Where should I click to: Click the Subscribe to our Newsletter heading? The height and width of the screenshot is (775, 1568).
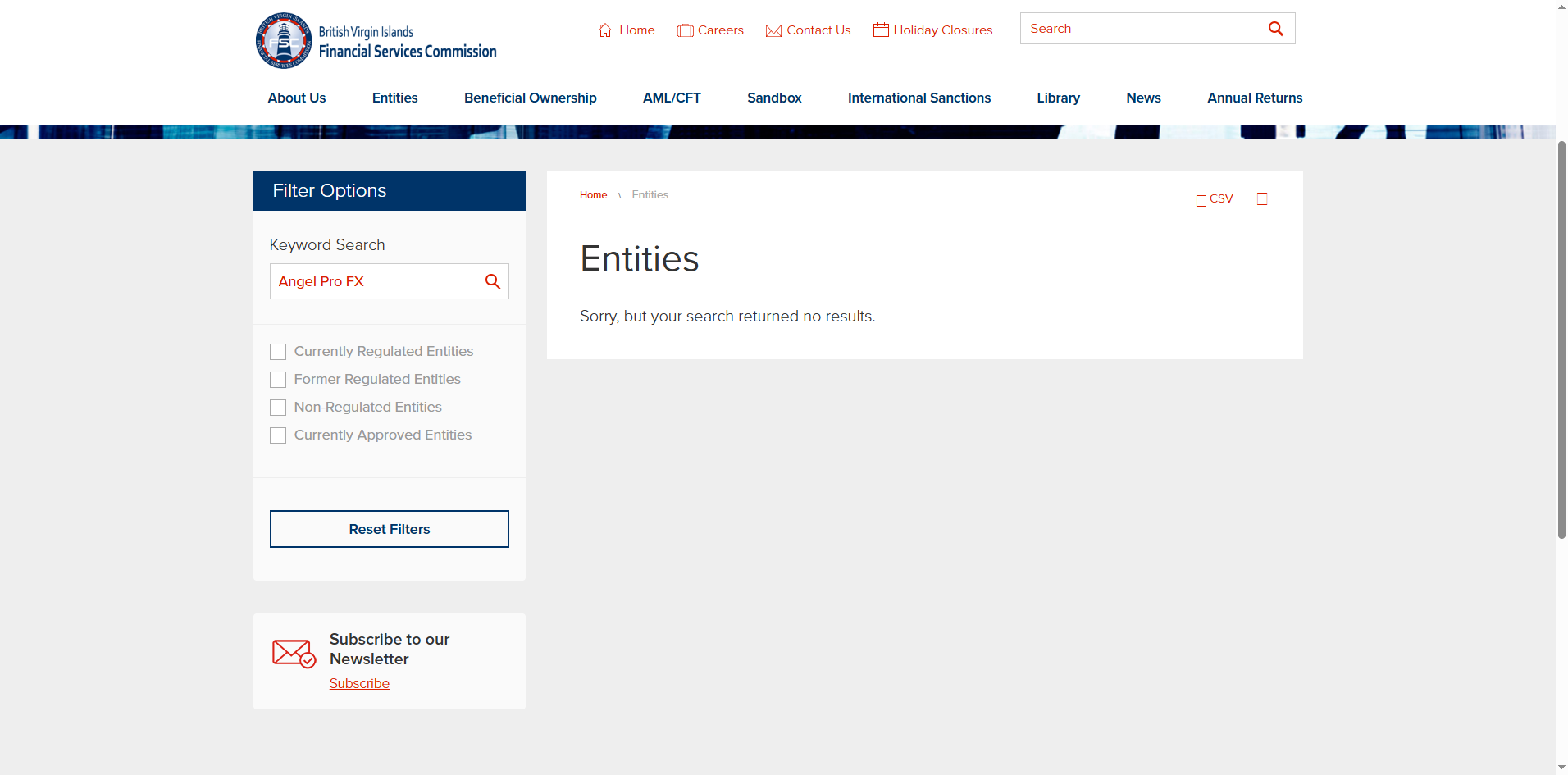click(390, 649)
